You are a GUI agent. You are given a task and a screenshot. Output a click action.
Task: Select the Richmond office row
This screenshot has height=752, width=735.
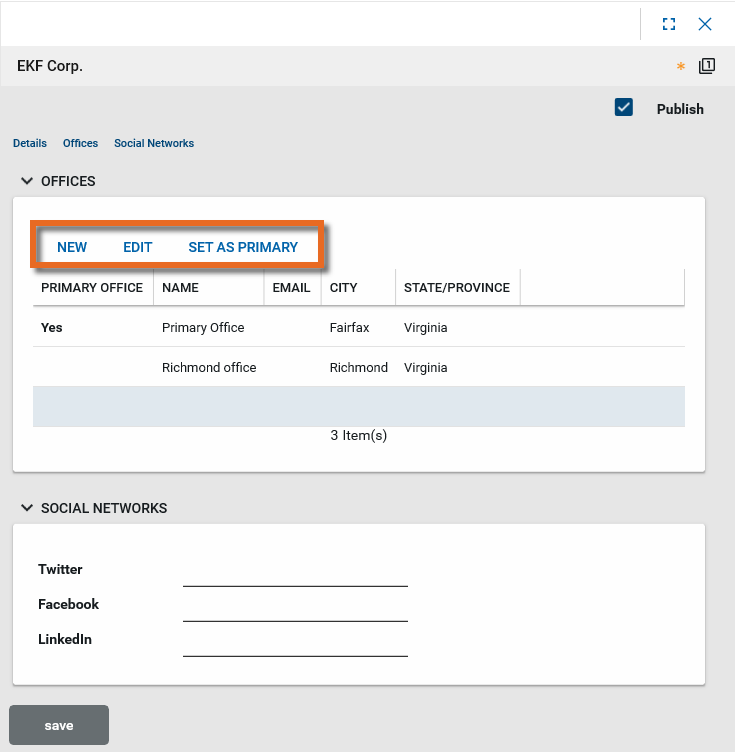pyautogui.click(x=209, y=368)
